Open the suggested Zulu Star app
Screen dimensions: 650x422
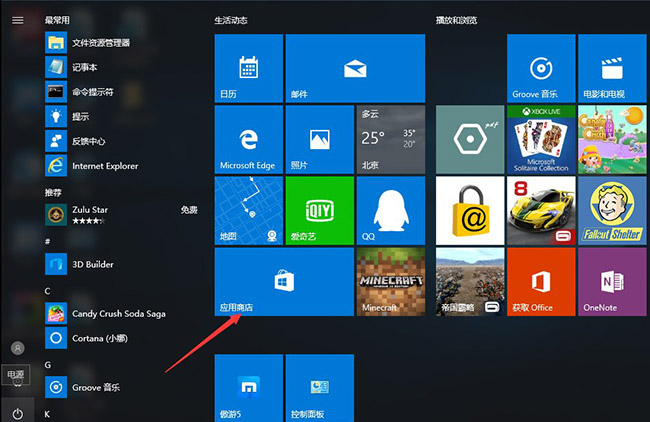(121, 215)
